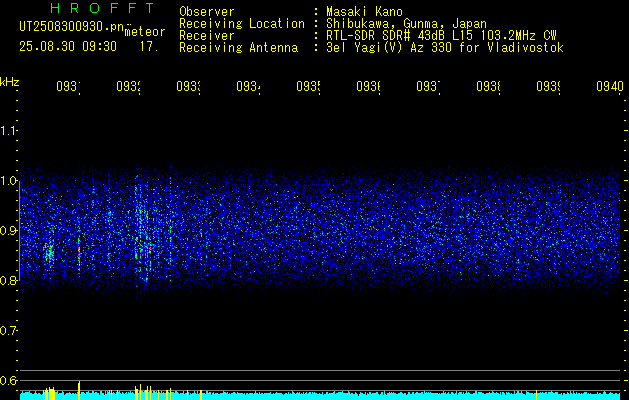The height and width of the screenshot is (400, 629).
Task: Click the date 25.08.30 09:30 text
Action: tap(68, 47)
